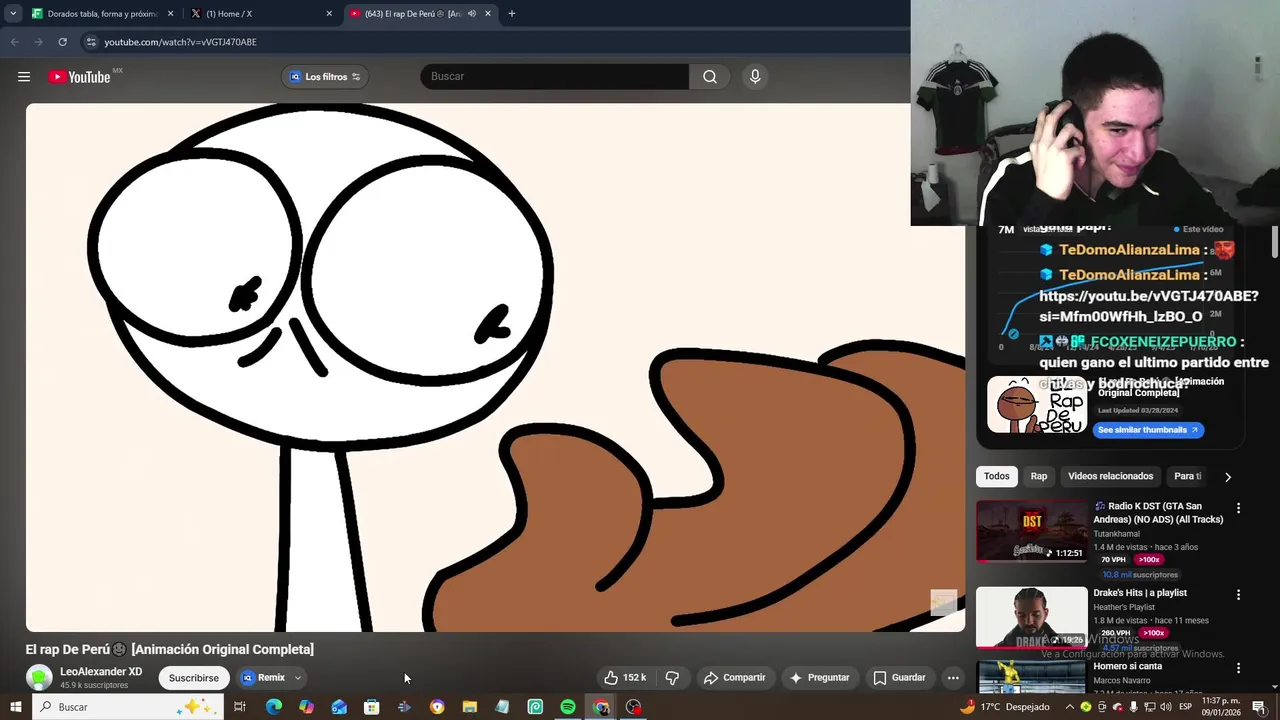Click the search magnifier button
The width and height of the screenshot is (1280, 720).
click(x=710, y=76)
